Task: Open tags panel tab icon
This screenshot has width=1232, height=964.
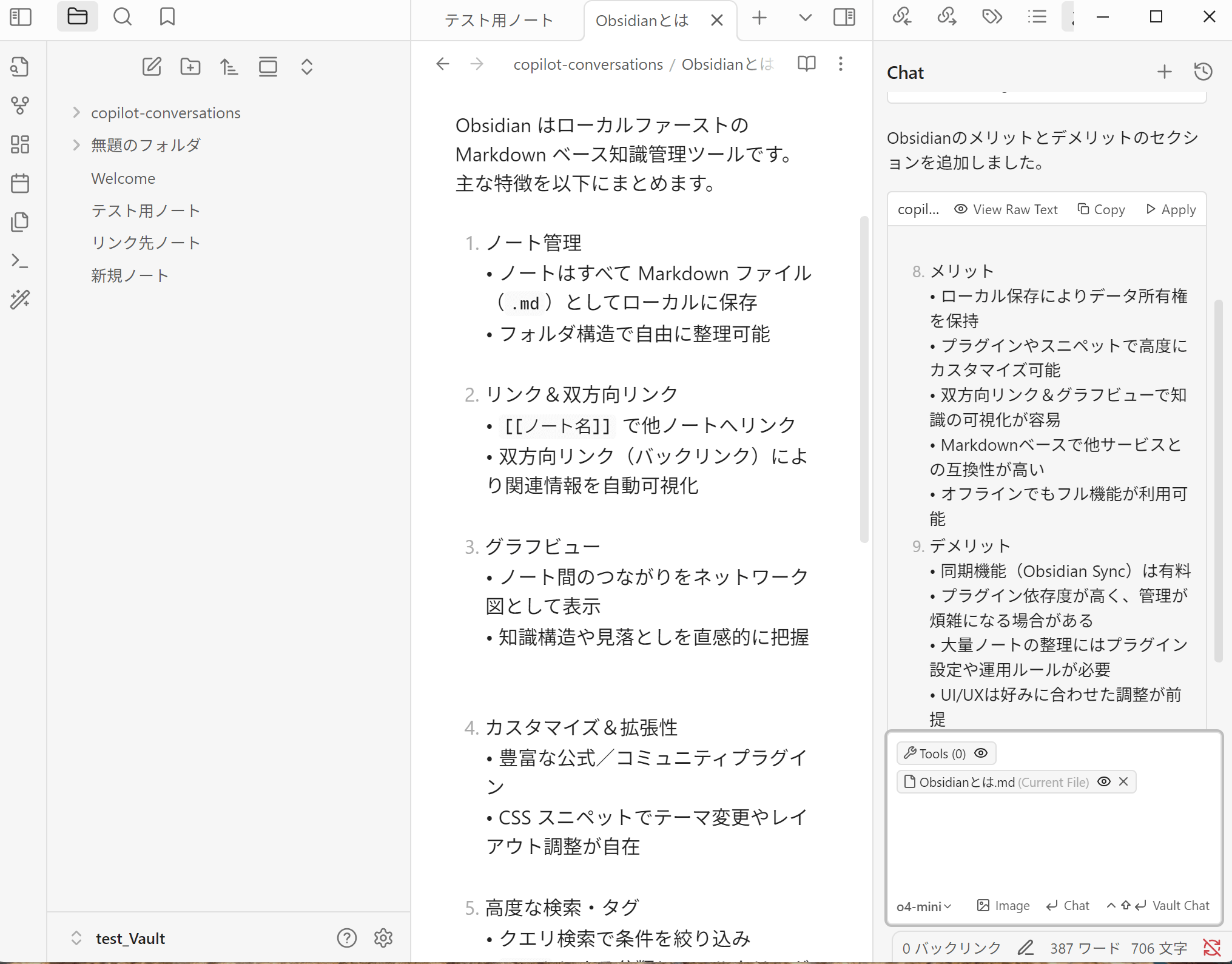Action: point(992,17)
